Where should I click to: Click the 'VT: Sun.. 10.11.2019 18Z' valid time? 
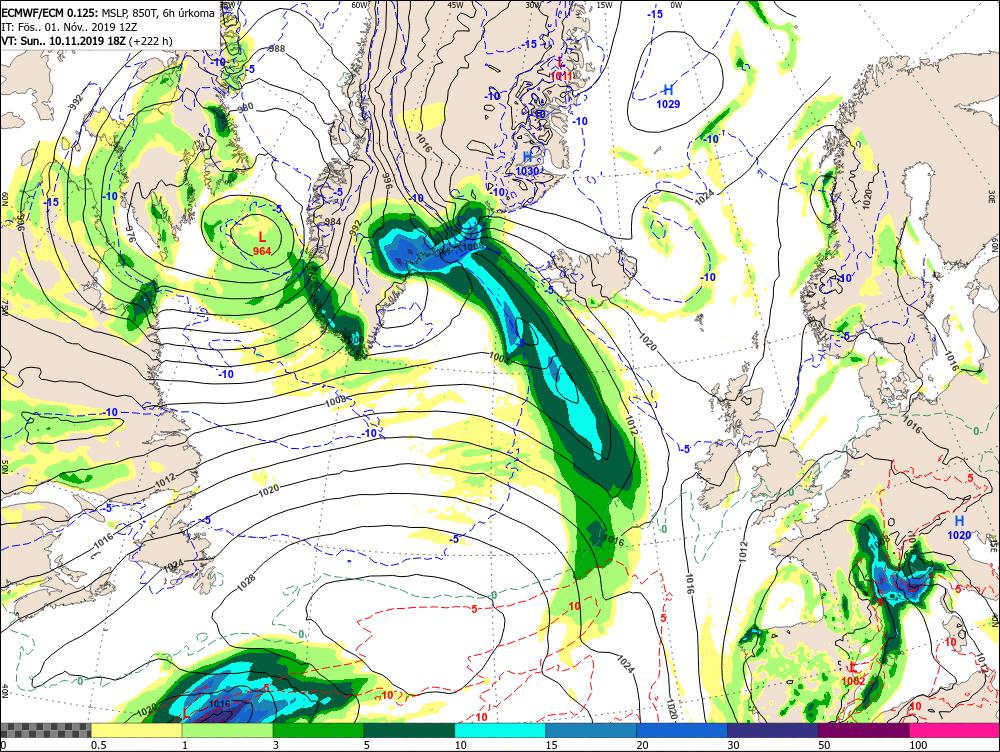(x=63, y=41)
